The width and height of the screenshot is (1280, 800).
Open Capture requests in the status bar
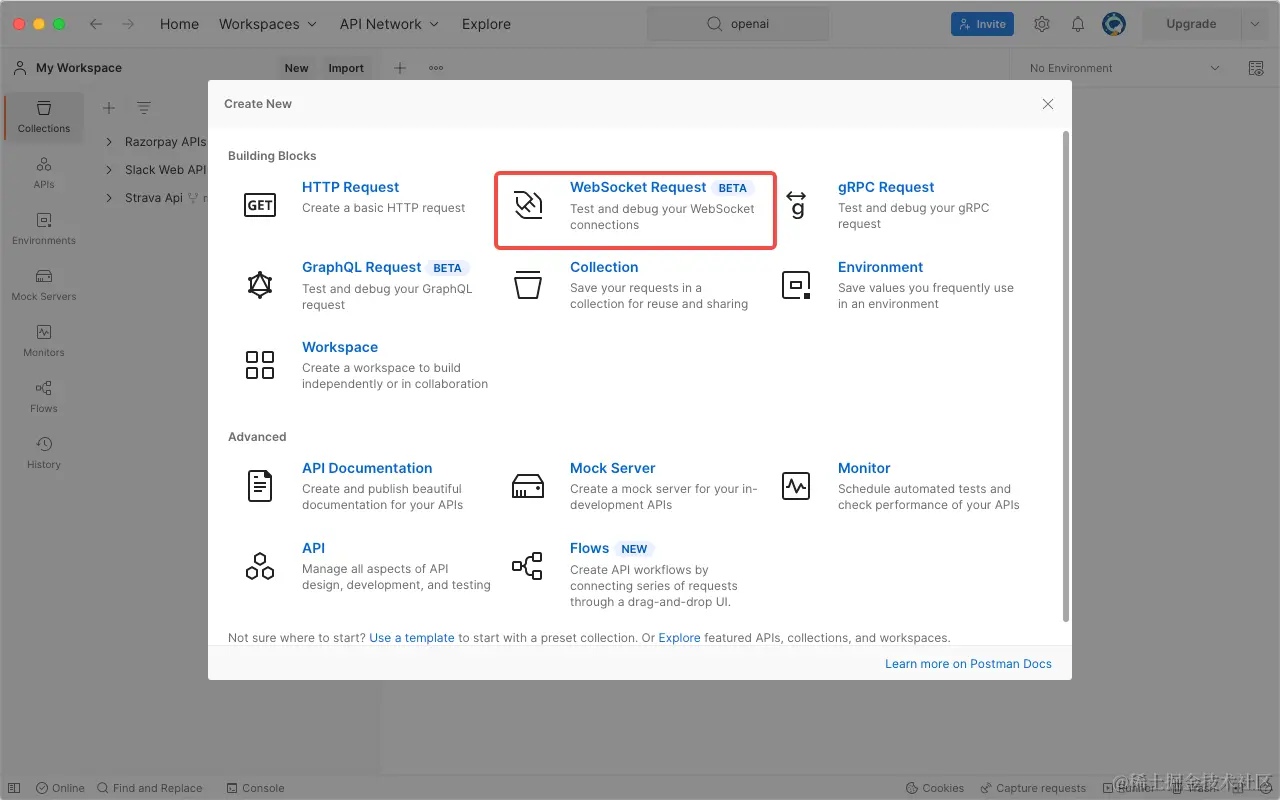pos(1033,787)
